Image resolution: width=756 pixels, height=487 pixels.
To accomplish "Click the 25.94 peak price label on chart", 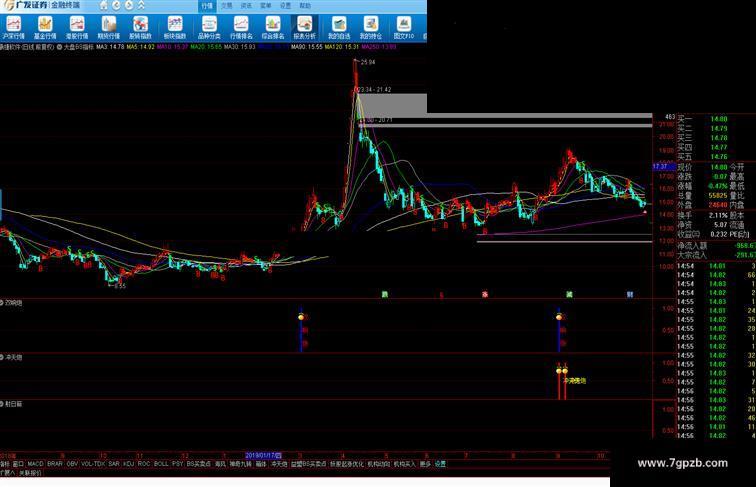I will 367,62.
